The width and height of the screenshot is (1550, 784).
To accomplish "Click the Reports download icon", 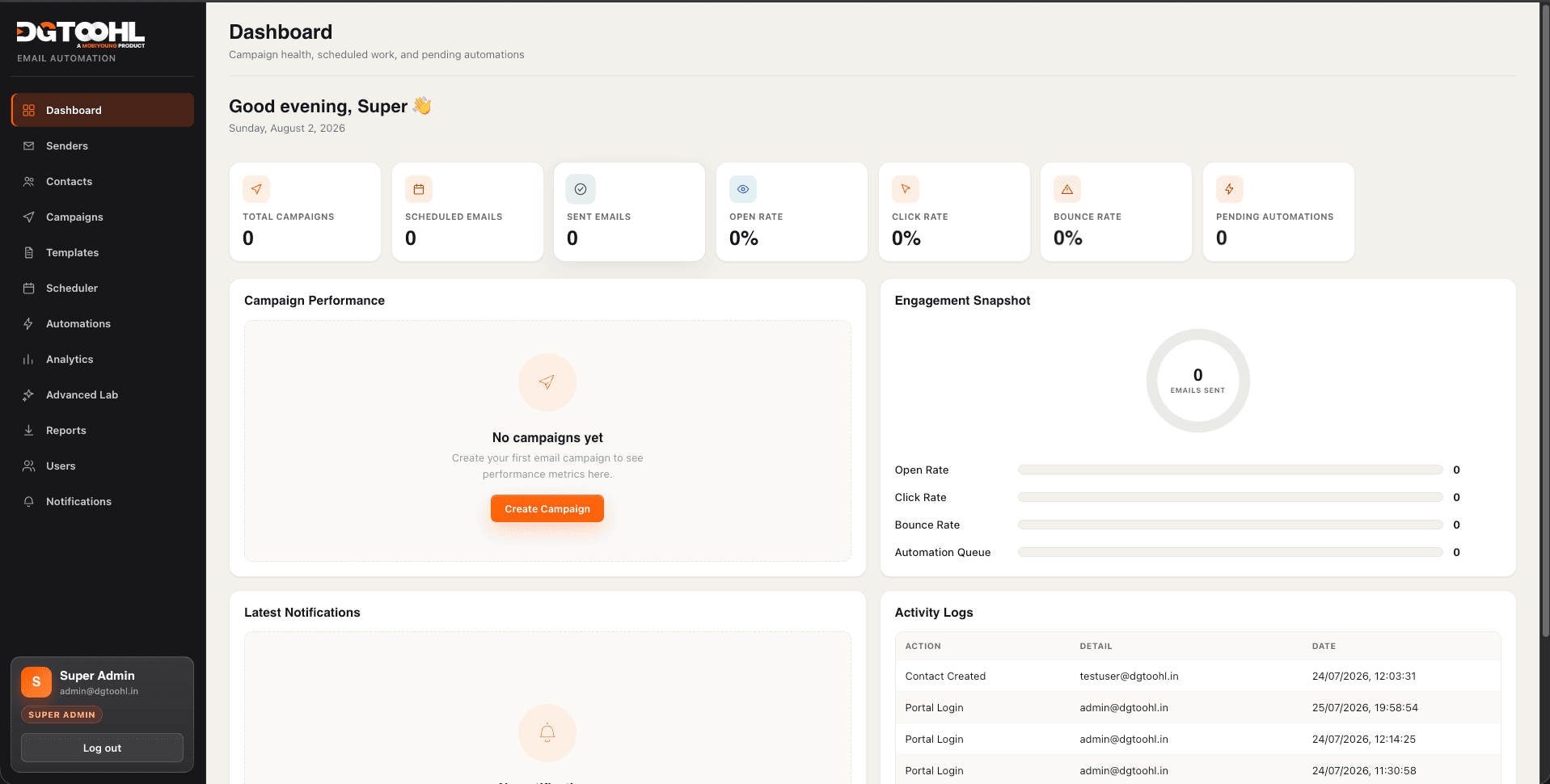I will pos(29,430).
